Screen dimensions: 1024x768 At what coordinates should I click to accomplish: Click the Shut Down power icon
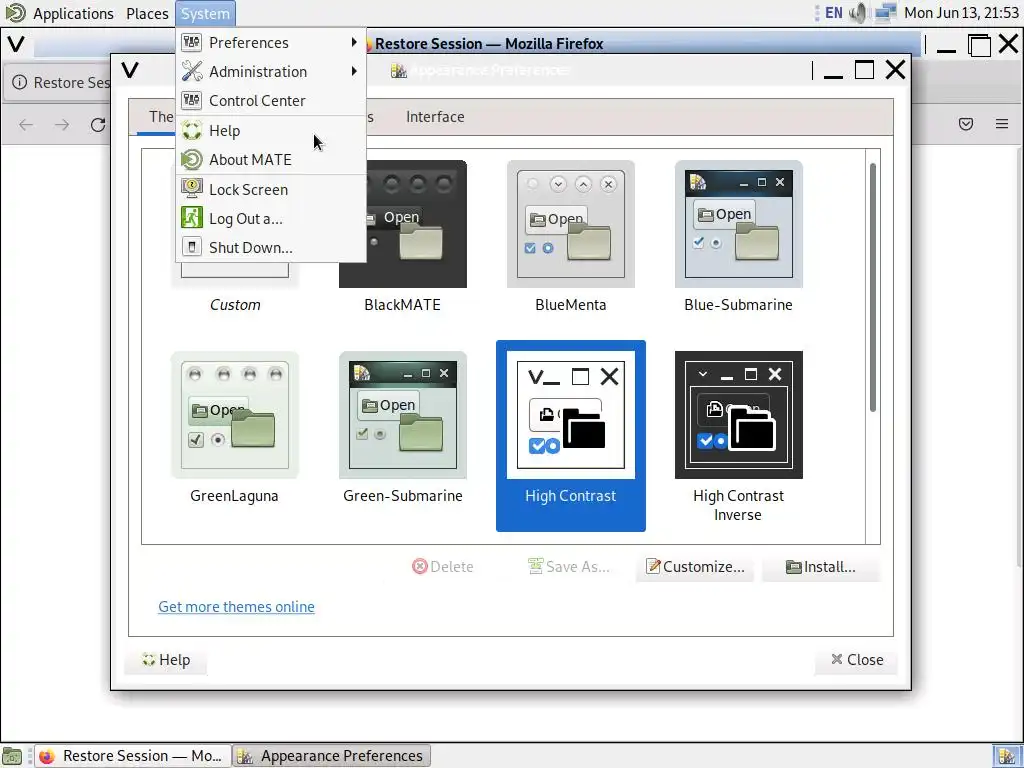tap(191, 247)
